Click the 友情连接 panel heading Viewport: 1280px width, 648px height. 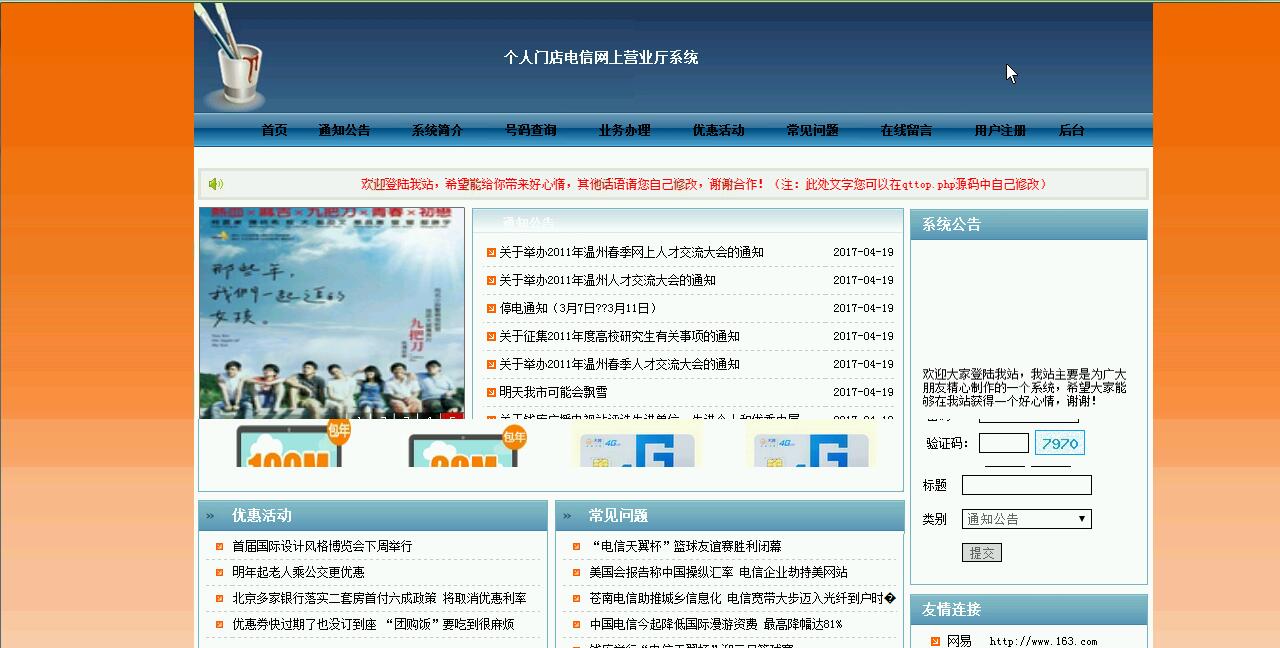click(951, 610)
